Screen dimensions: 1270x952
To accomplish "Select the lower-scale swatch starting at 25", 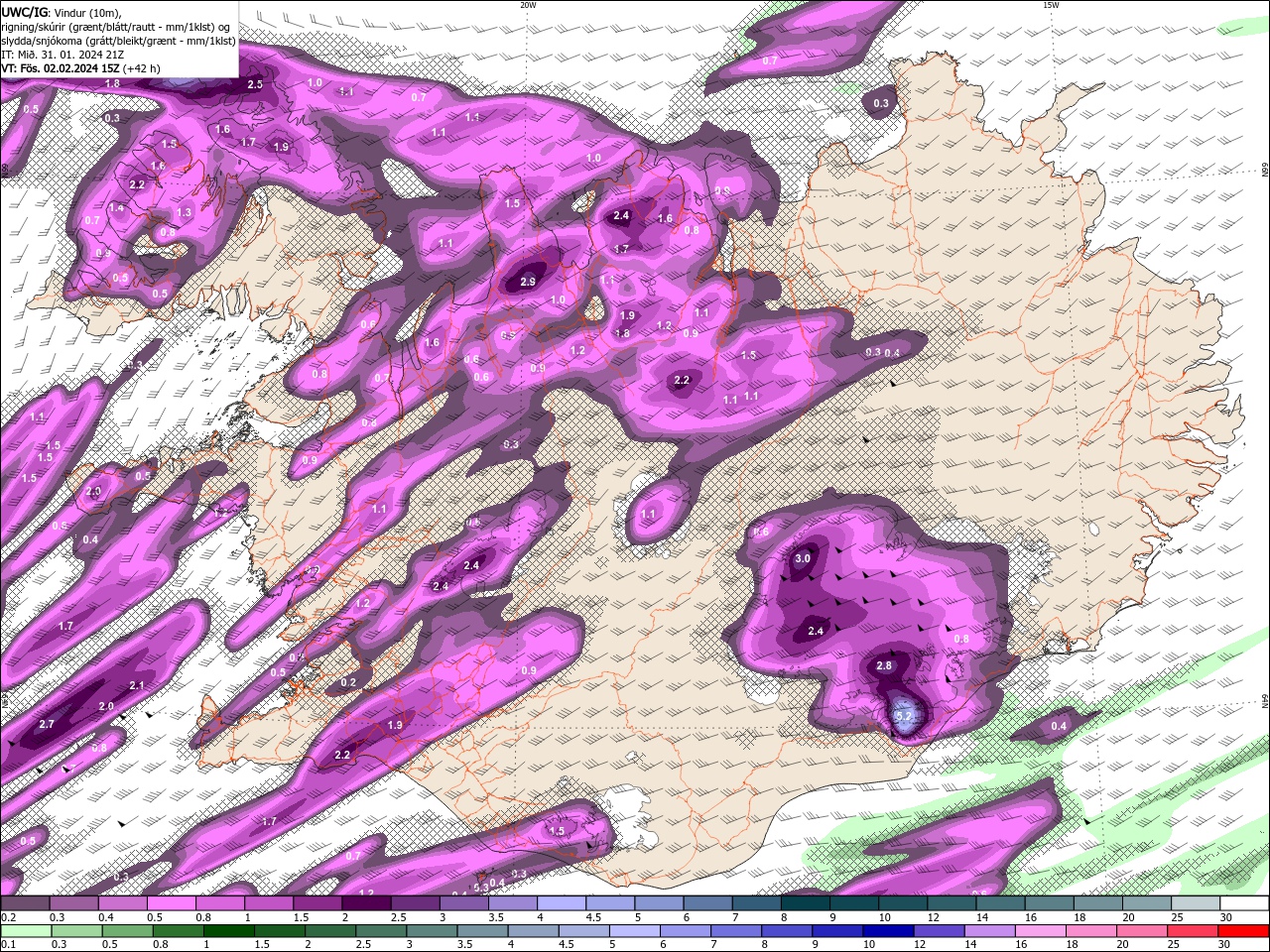I will [1194, 931].
